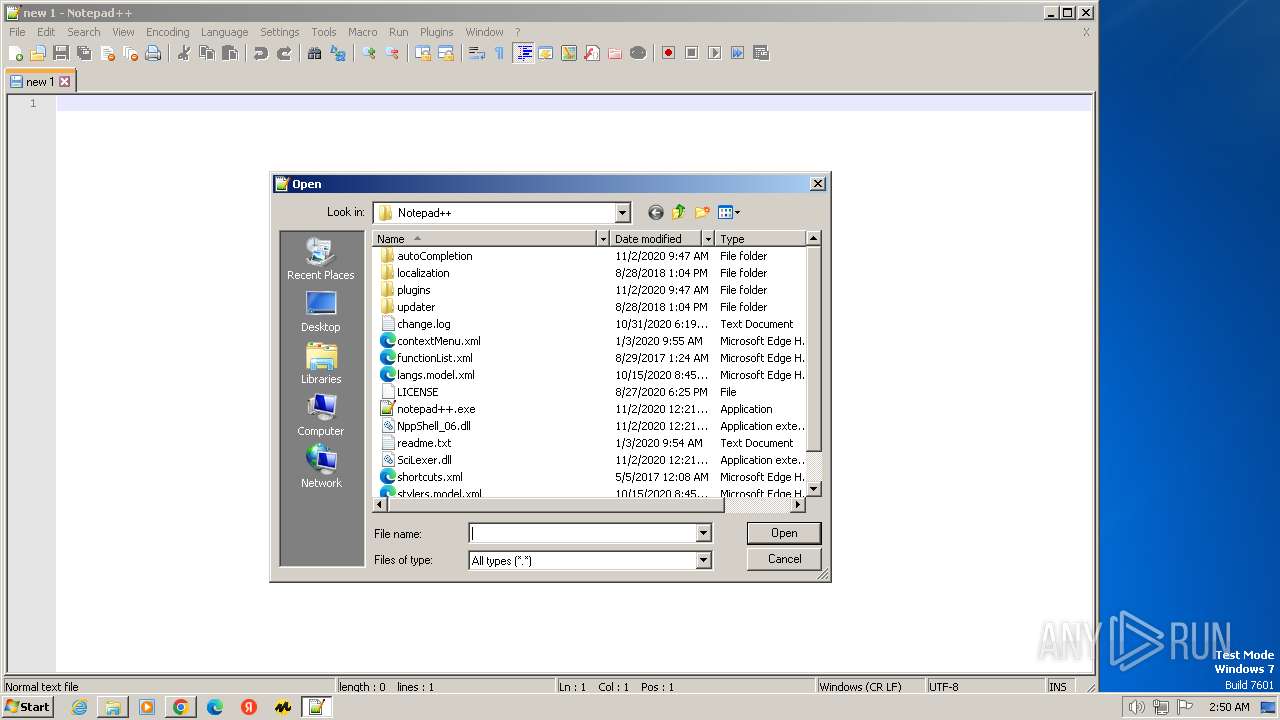Click the Print toolbar icon

tap(153, 53)
